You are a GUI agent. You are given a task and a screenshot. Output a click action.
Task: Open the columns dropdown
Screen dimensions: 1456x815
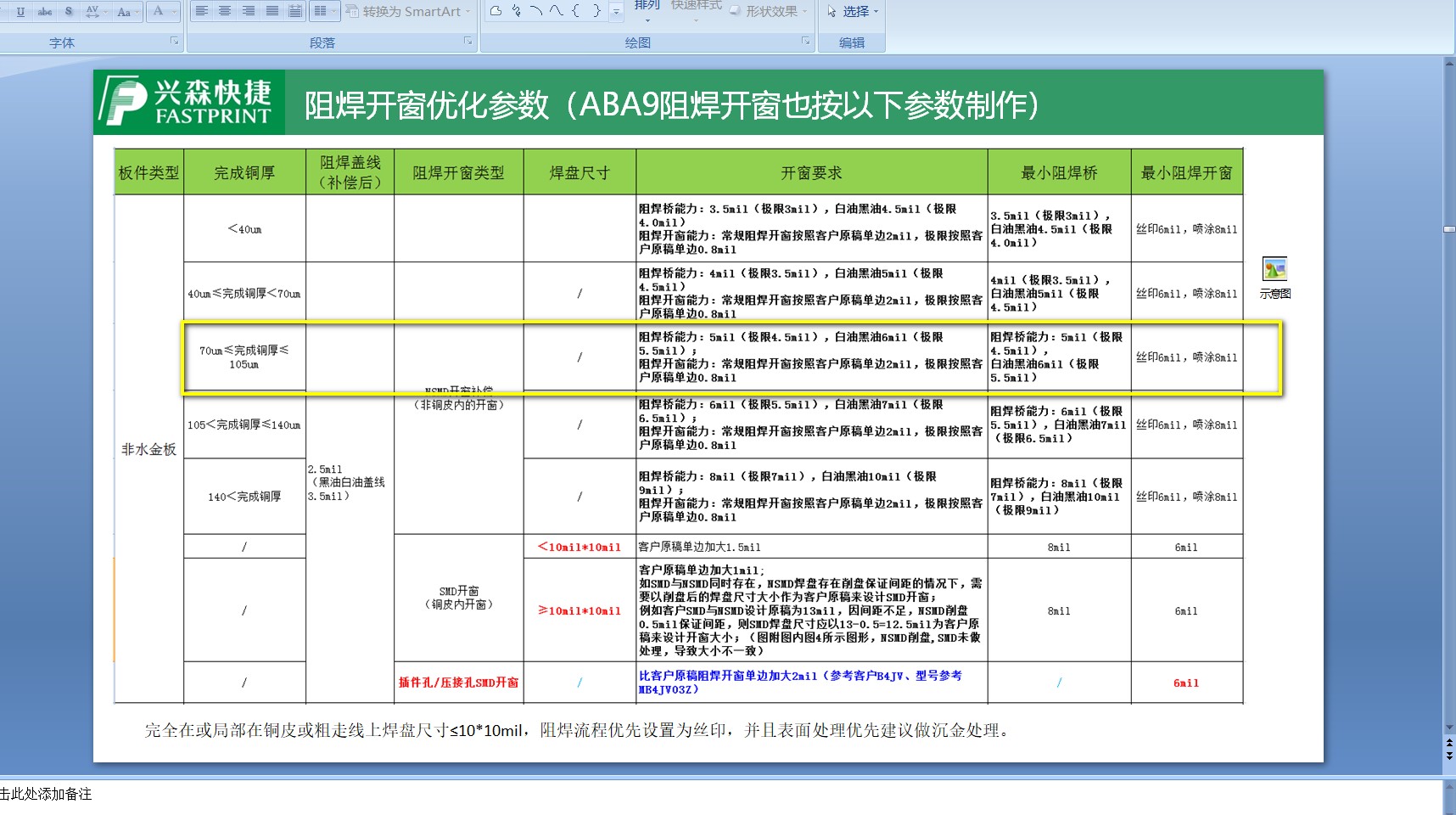(x=324, y=11)
